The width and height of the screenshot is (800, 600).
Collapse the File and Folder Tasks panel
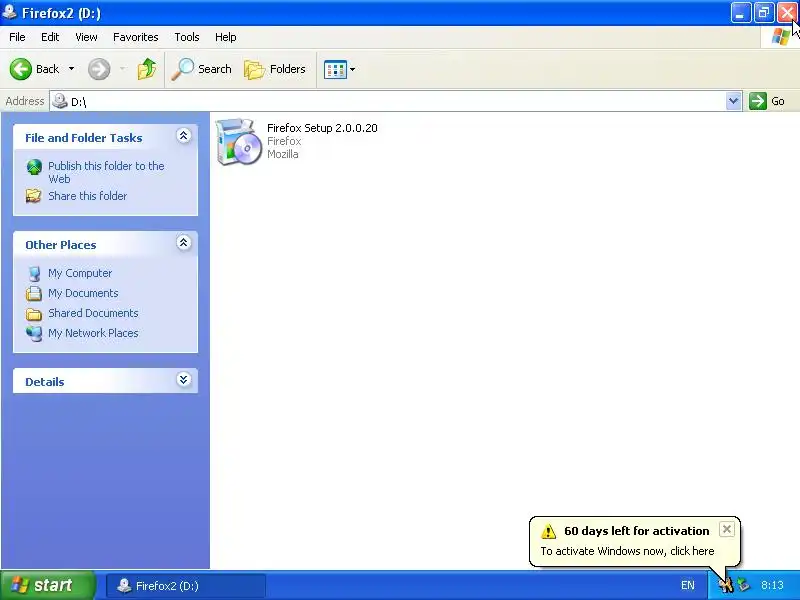pyautogui.click(x=184, y=136)
